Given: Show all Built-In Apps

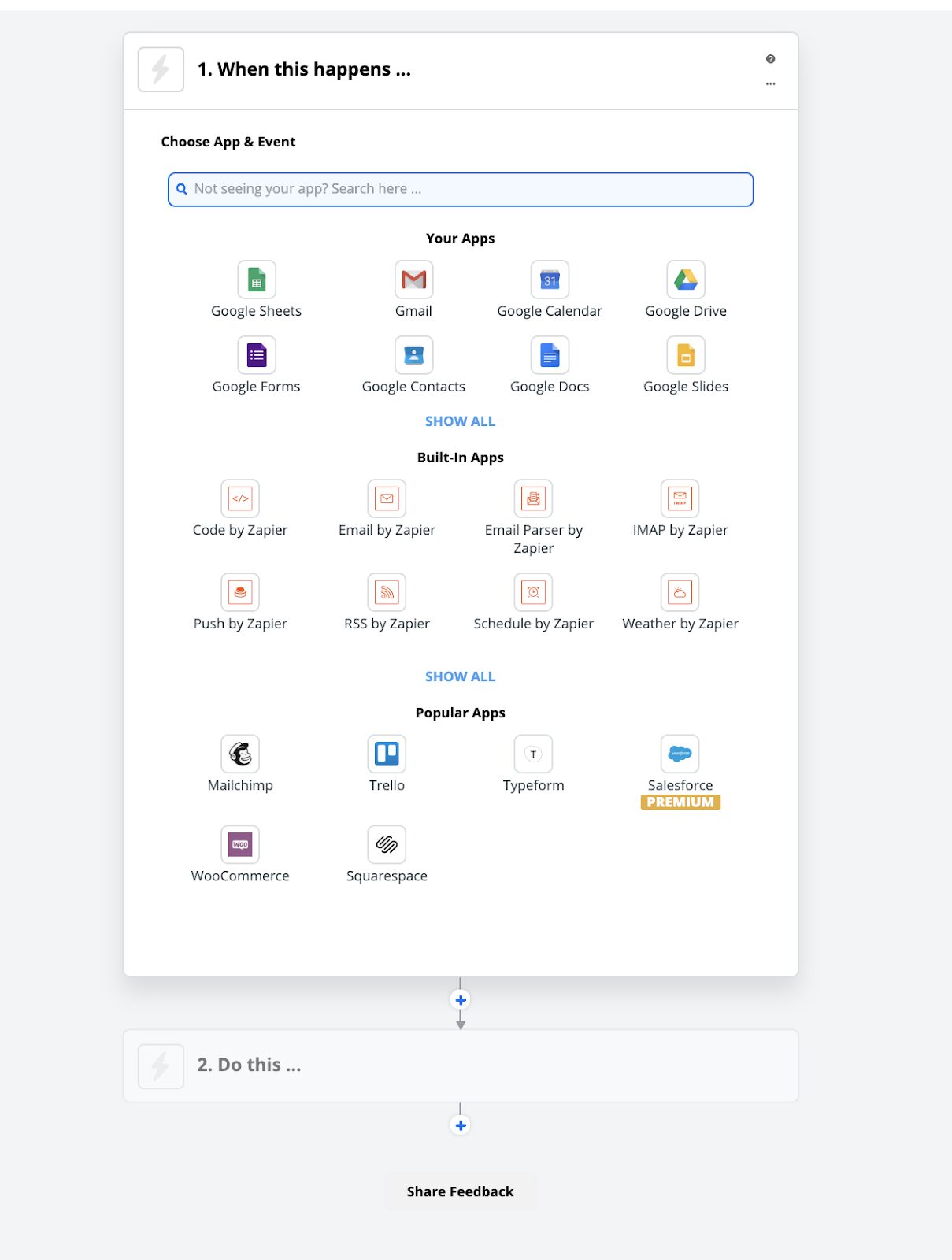Looking at the screenshot, I should pyautogui.click(x=461, y=676).
